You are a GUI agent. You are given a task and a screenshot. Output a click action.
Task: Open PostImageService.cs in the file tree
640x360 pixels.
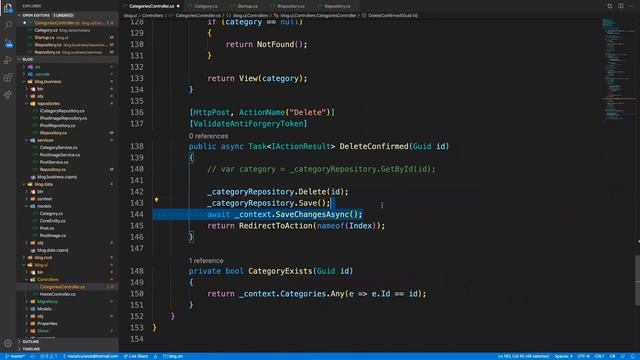click(67, 155)
